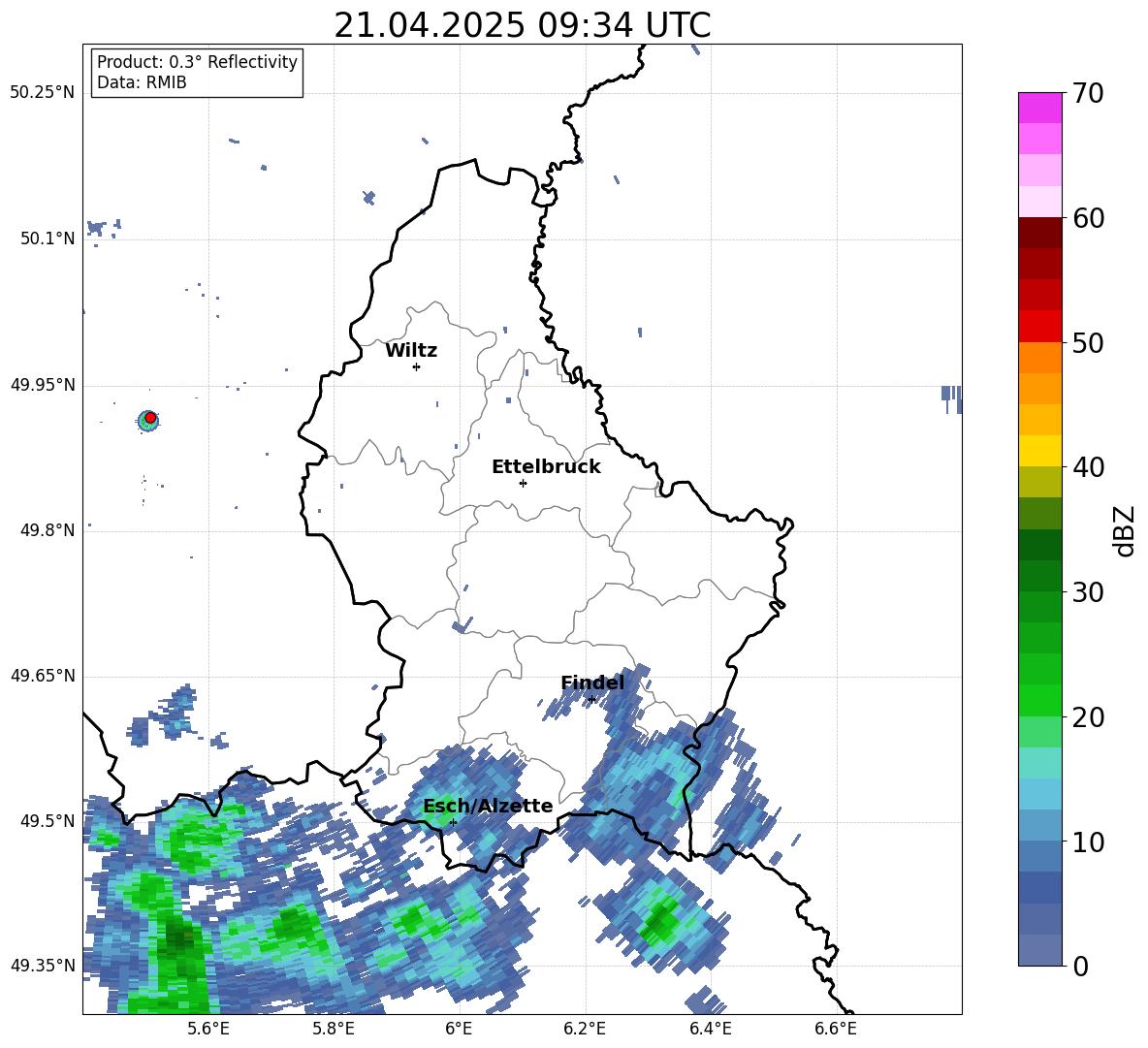Click the 40 tick on colorbar
The height and width of the screenshot is (1048, 1148).
pos(1088,467)
